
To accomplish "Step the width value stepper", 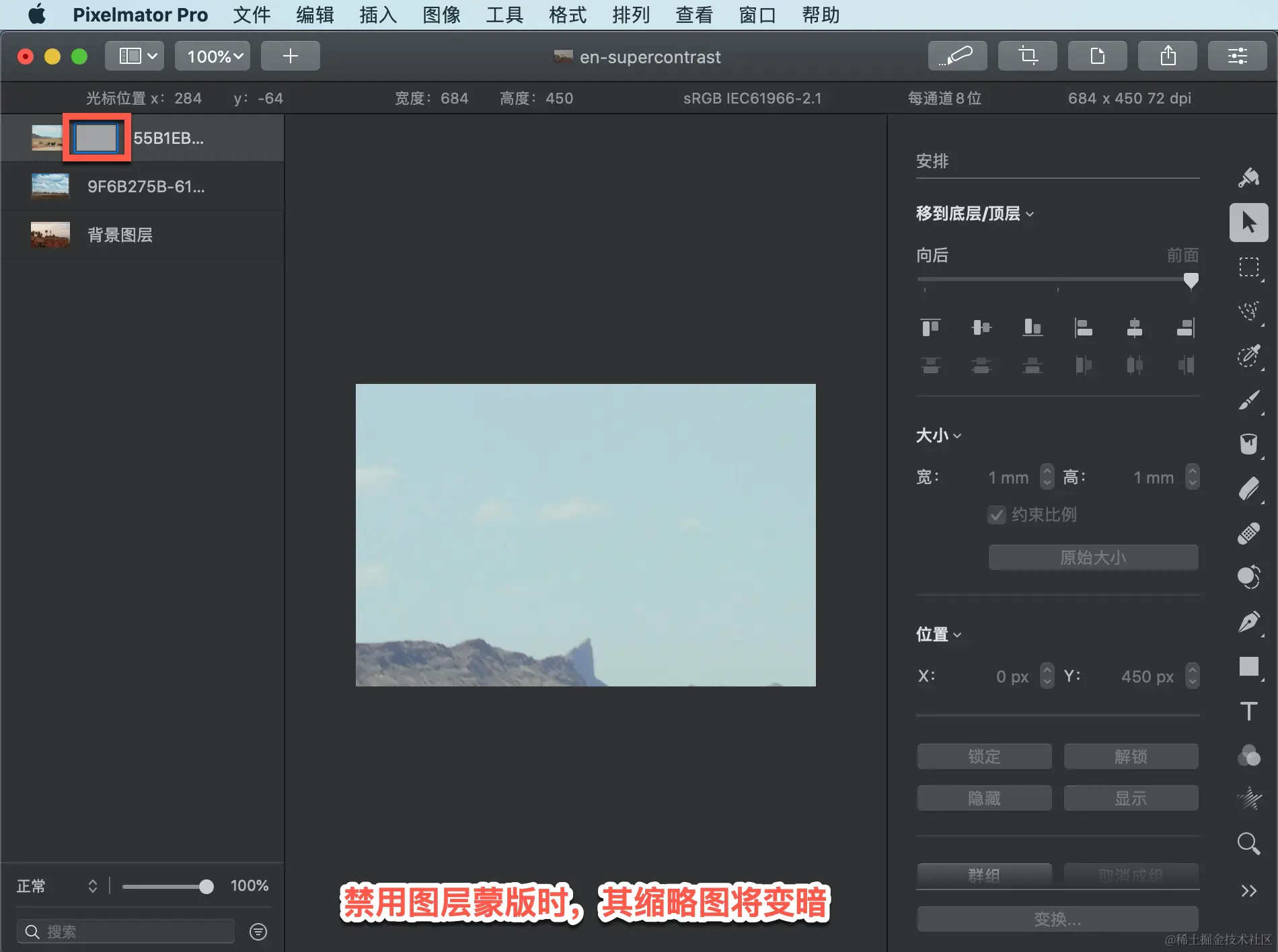I will (1047, 477).
